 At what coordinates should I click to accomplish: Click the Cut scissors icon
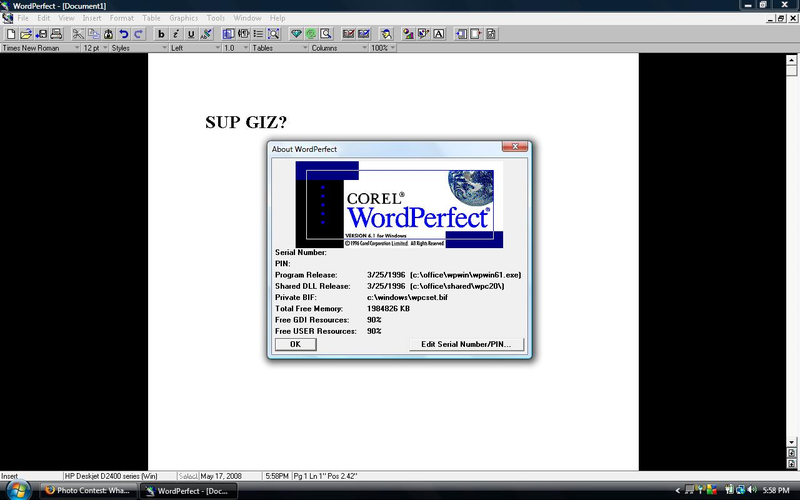pyautogui.click(x=78, y=34)
